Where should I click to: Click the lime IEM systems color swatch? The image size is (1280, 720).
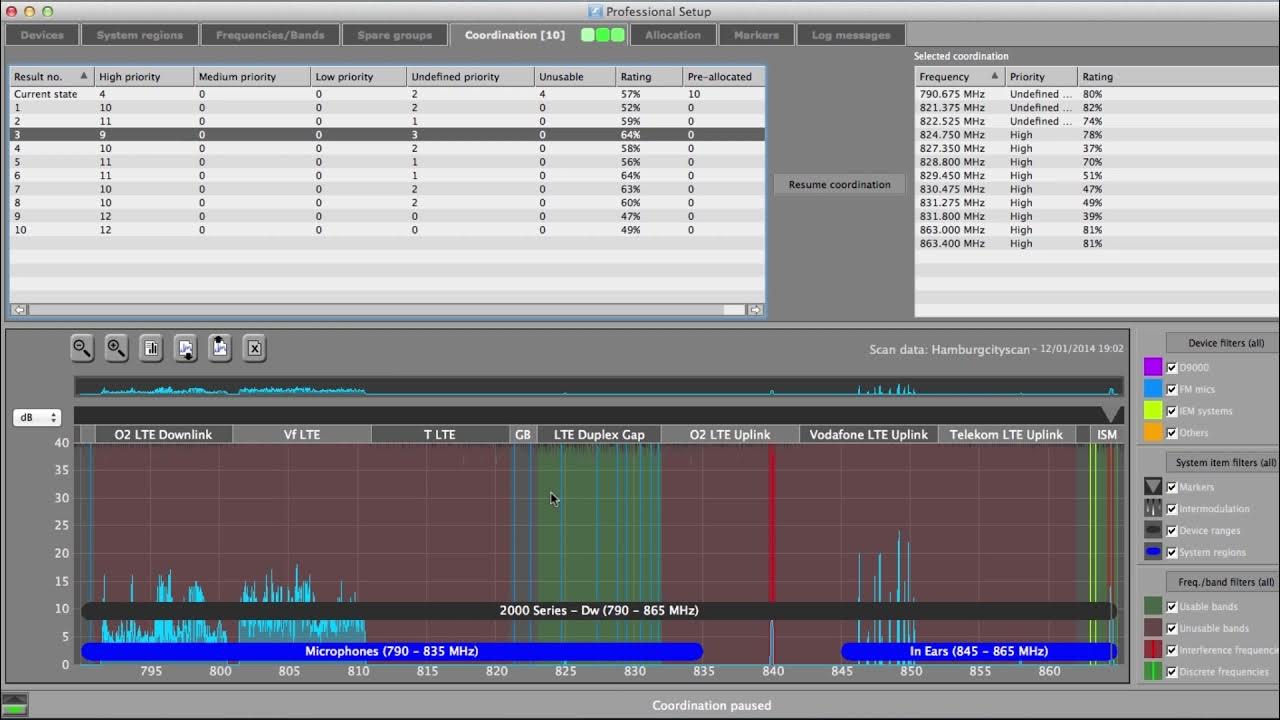1153,411
